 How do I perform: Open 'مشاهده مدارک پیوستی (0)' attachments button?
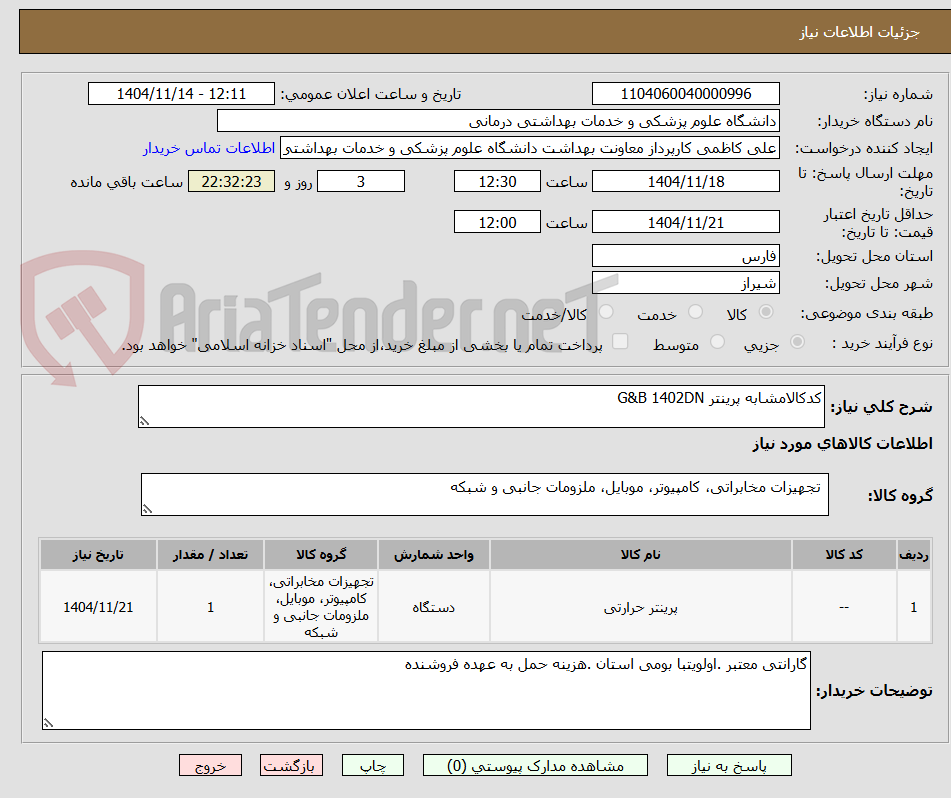pos(535,766)
